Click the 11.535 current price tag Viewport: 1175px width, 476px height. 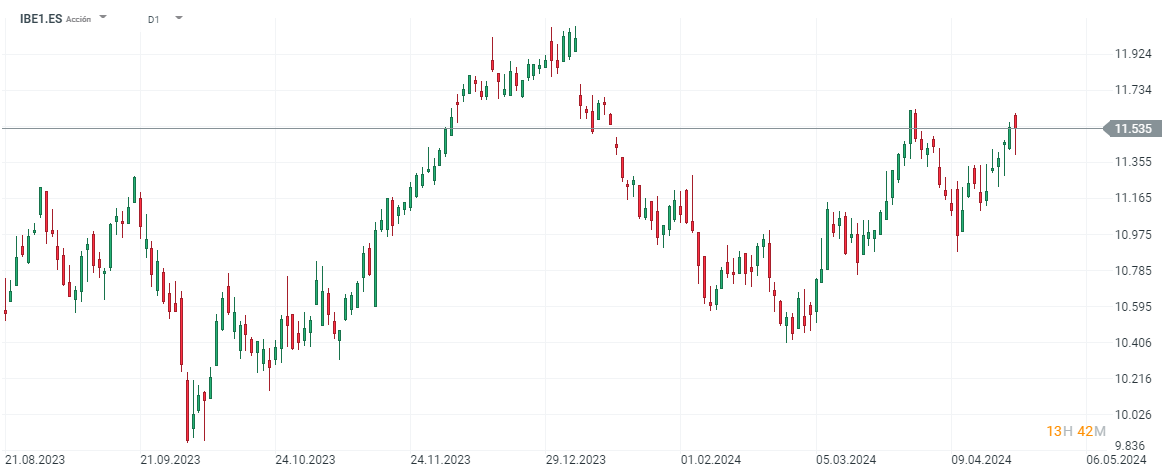point(1132,128)
